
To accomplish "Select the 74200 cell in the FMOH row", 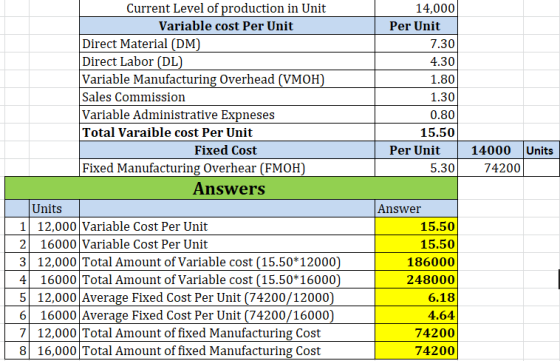I will coord(490,168).
